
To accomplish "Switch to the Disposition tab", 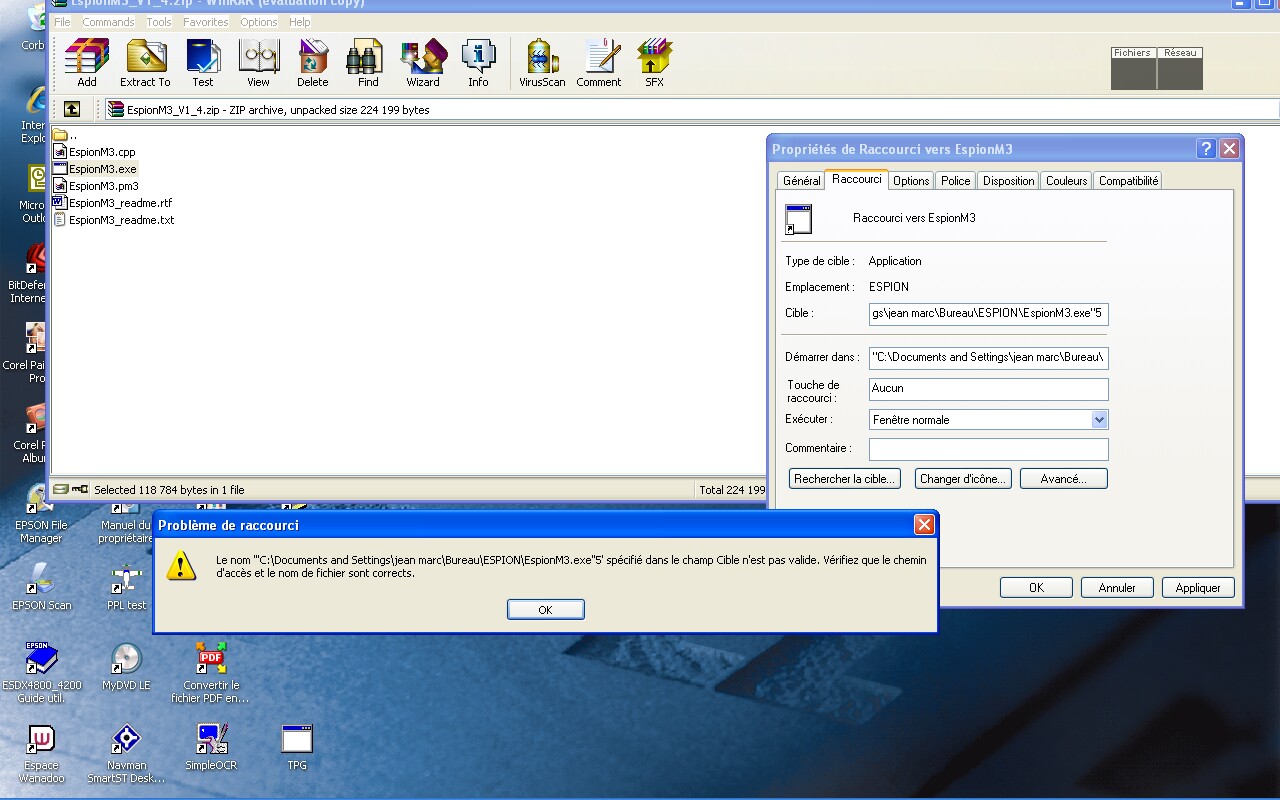I will point(1008,181).
